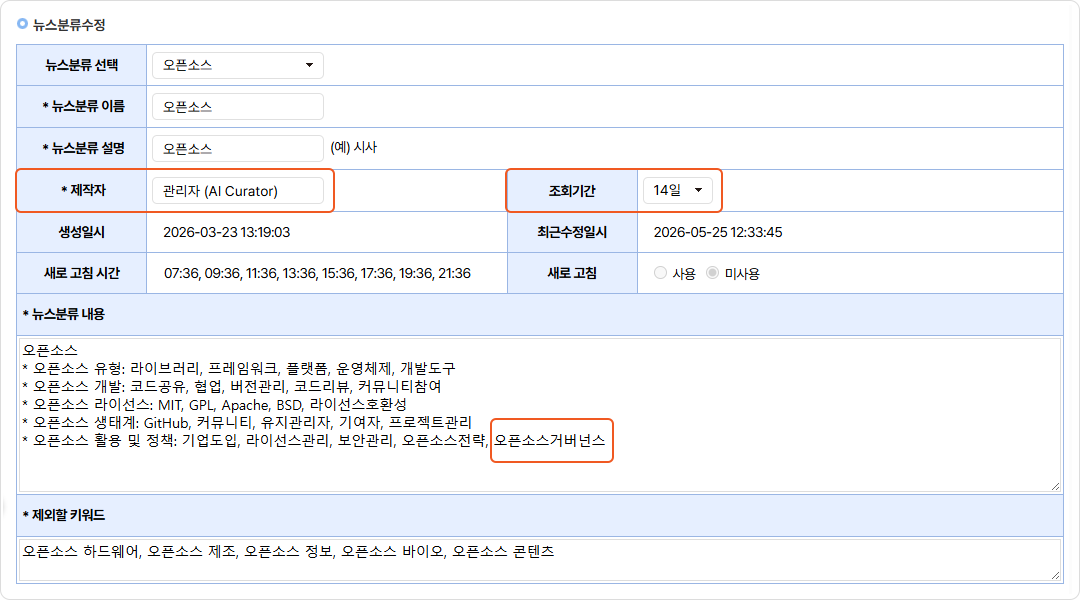Click the 뉴스분류수정 heading text
The image size is (1080, 600).
pos(69,25)
